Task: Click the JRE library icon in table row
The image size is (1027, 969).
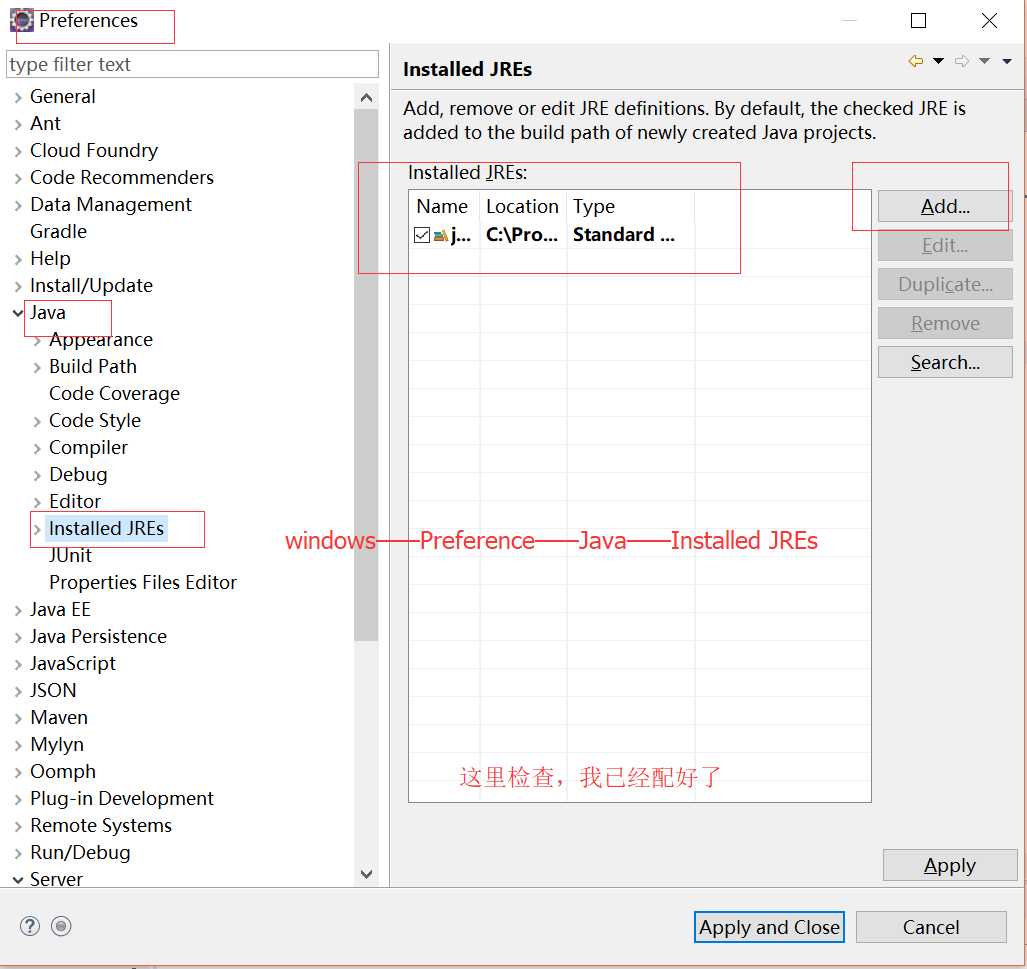Action: pos(441,235)
